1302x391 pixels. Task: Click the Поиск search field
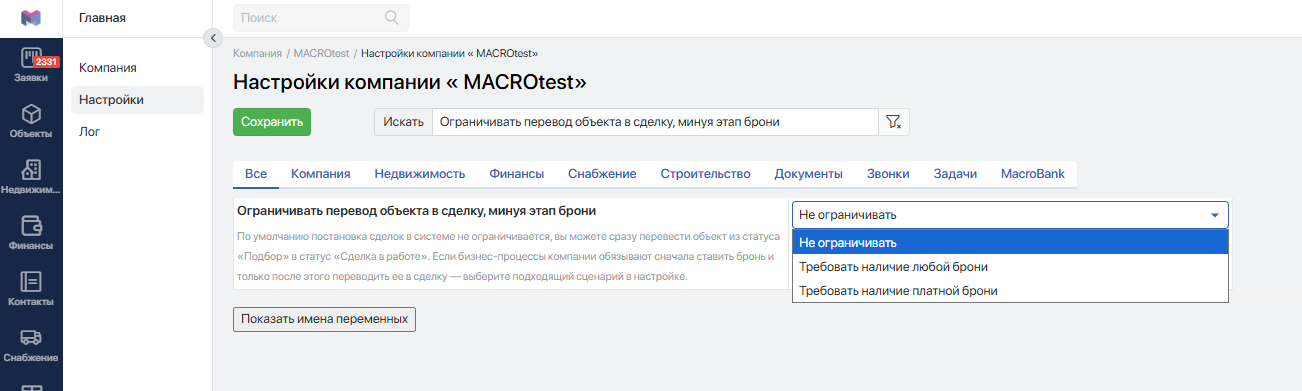[x=321, y=17]
